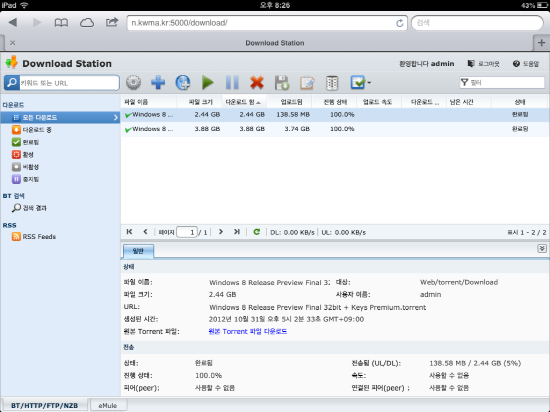Open Safari bookmarks book icon
Viewport: 550px width, 412px height.
[61, 23]
